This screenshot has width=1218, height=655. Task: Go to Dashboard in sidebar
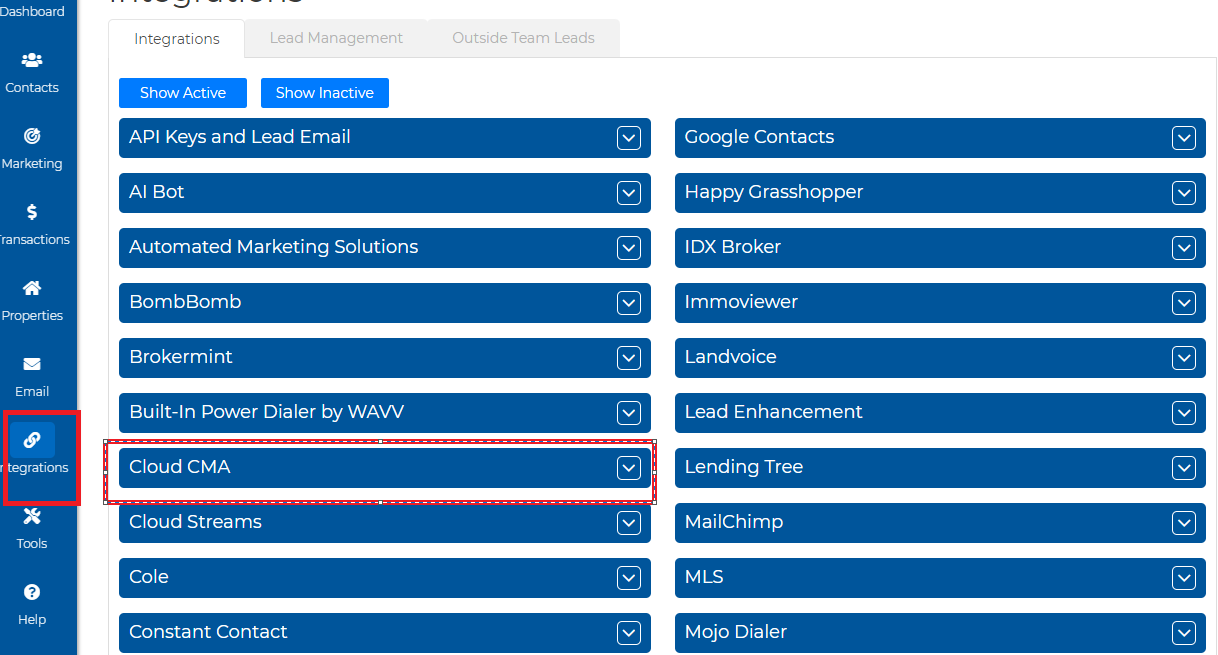32,11
